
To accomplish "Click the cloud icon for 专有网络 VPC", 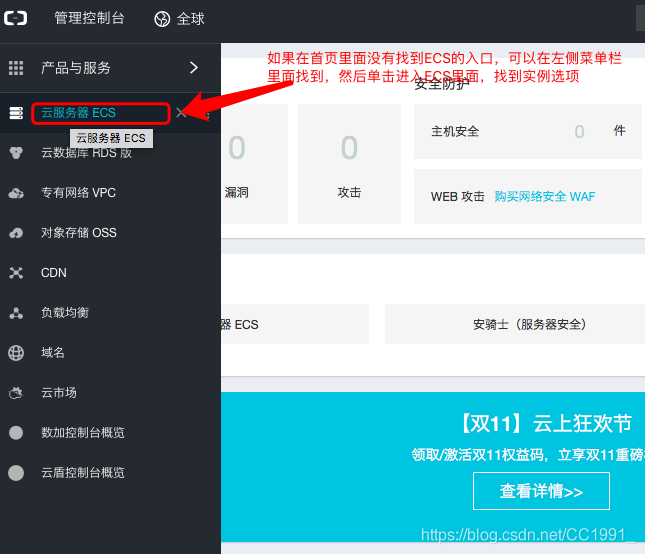I will click(x=16, y=193).
